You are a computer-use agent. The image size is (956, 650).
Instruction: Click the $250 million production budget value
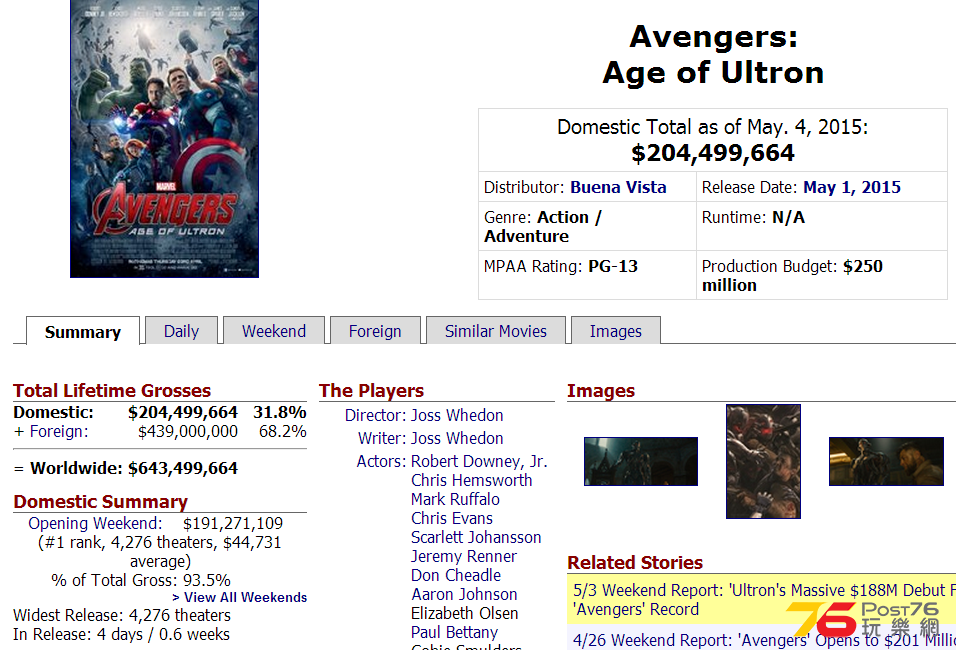click(793, 276)
